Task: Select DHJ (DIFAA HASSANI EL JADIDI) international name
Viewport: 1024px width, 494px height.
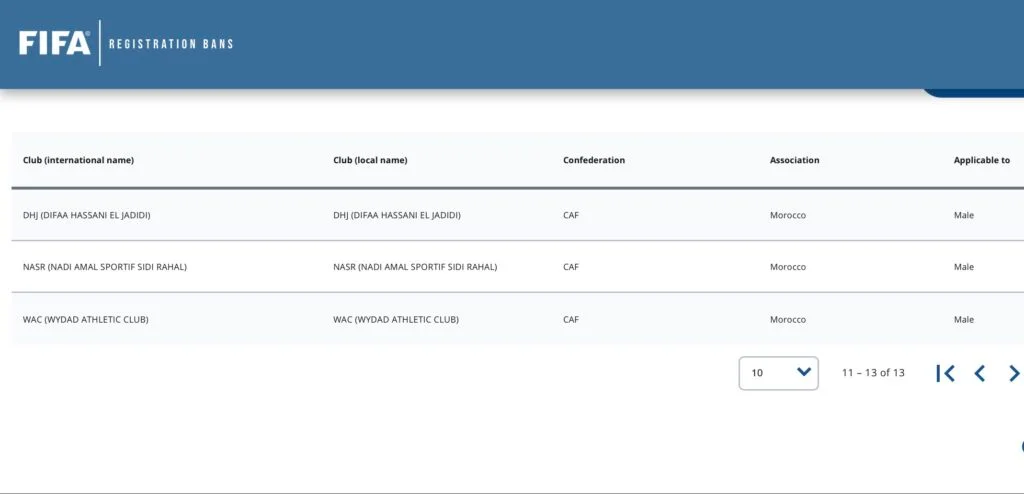Action: pyautogui.click(x=86, y=215)
